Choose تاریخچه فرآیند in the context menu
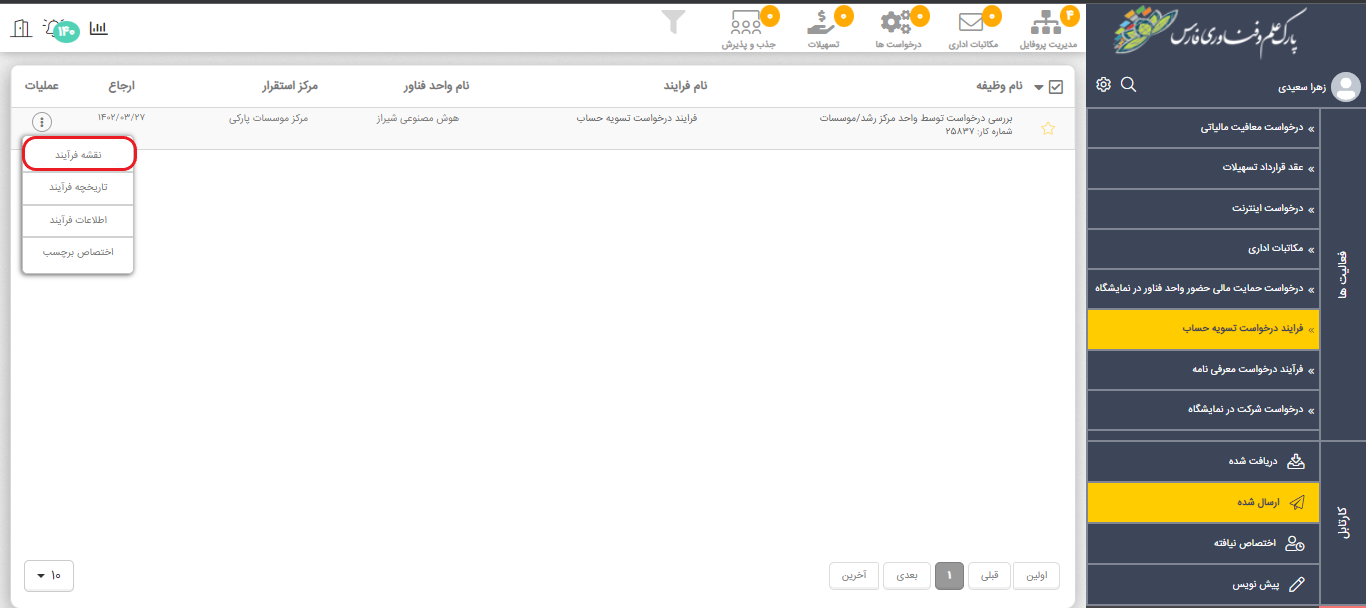1366x608 pixels. tap(78, 187)
